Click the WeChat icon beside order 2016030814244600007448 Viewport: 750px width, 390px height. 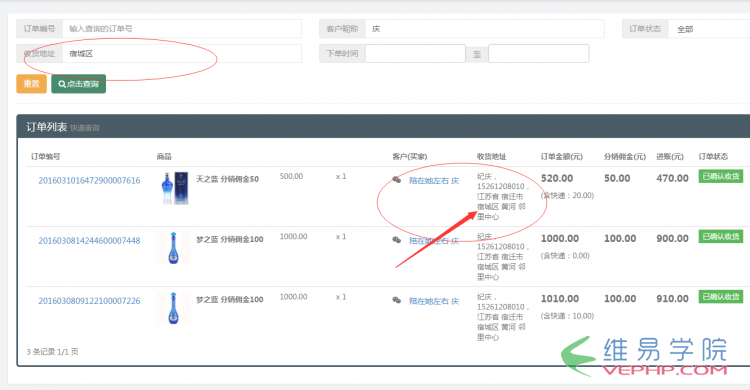397,240
